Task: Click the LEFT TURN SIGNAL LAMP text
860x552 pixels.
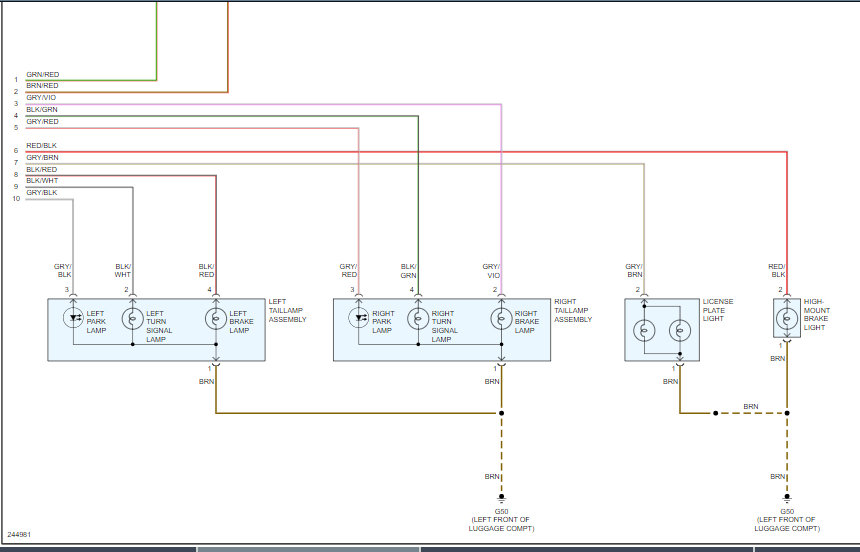Action: tap(159, 326)
